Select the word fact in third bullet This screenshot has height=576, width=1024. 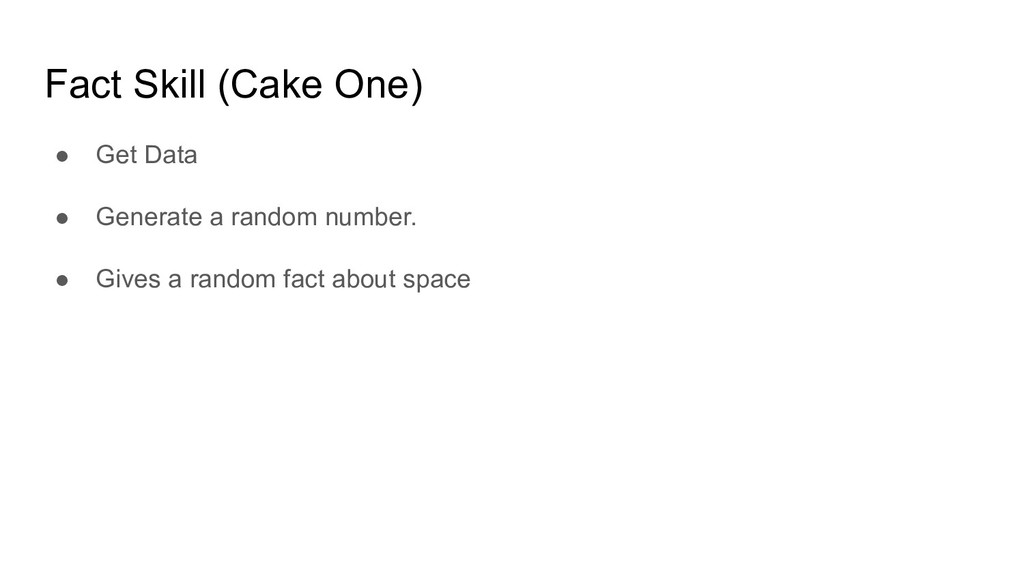304,279
